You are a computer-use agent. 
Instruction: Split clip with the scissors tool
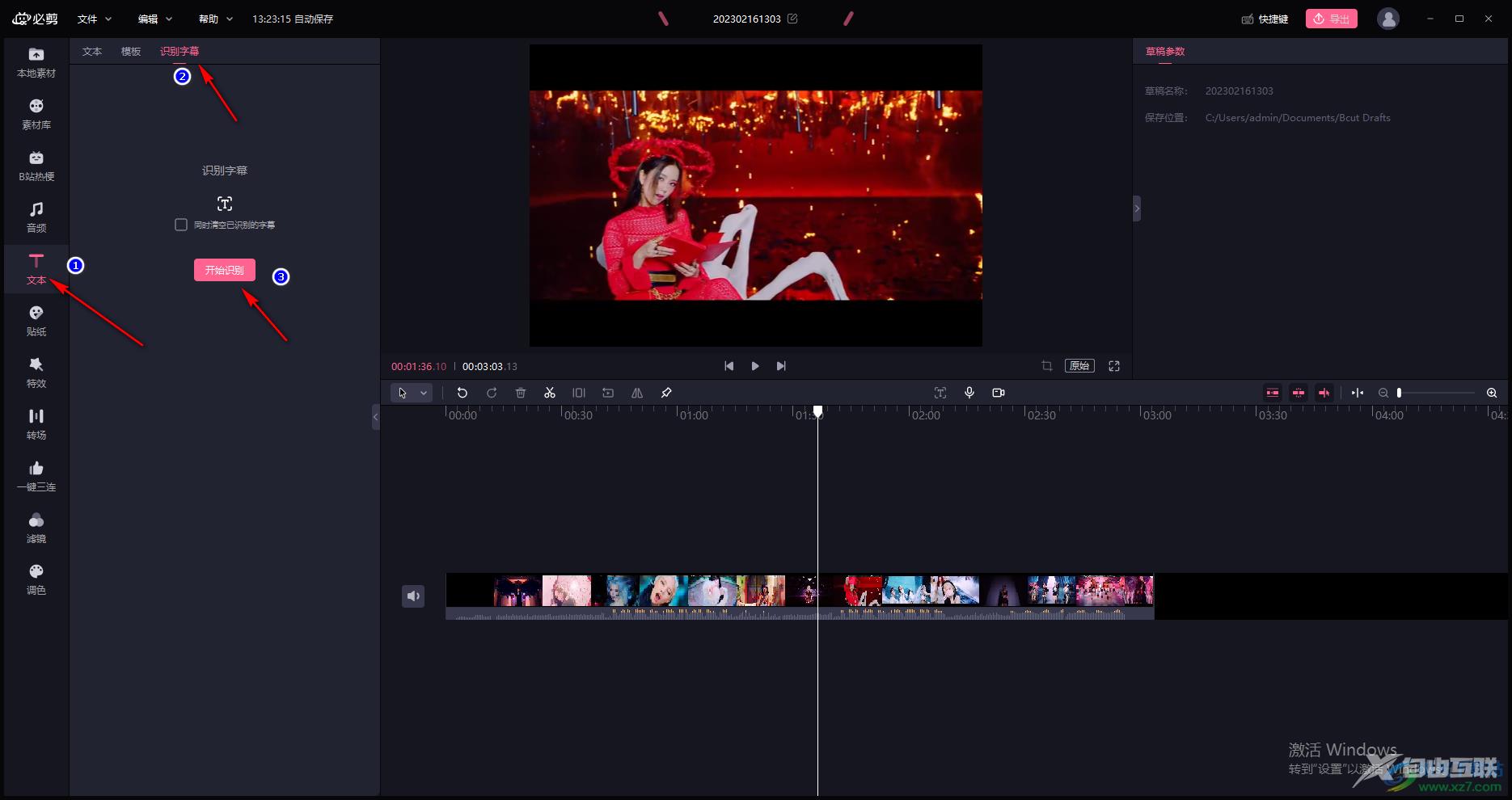pos(550,393)
